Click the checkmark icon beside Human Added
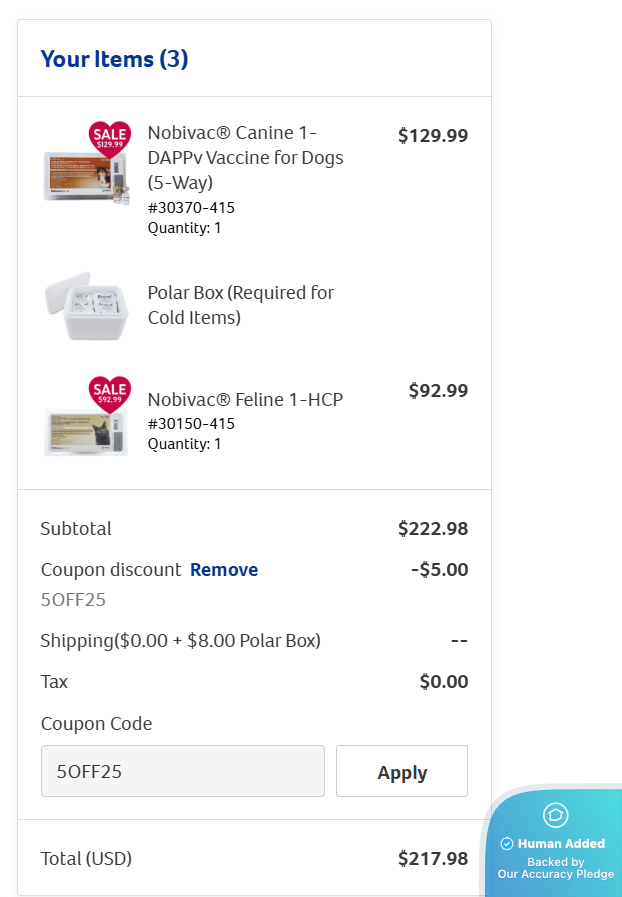 pos(506,843)
